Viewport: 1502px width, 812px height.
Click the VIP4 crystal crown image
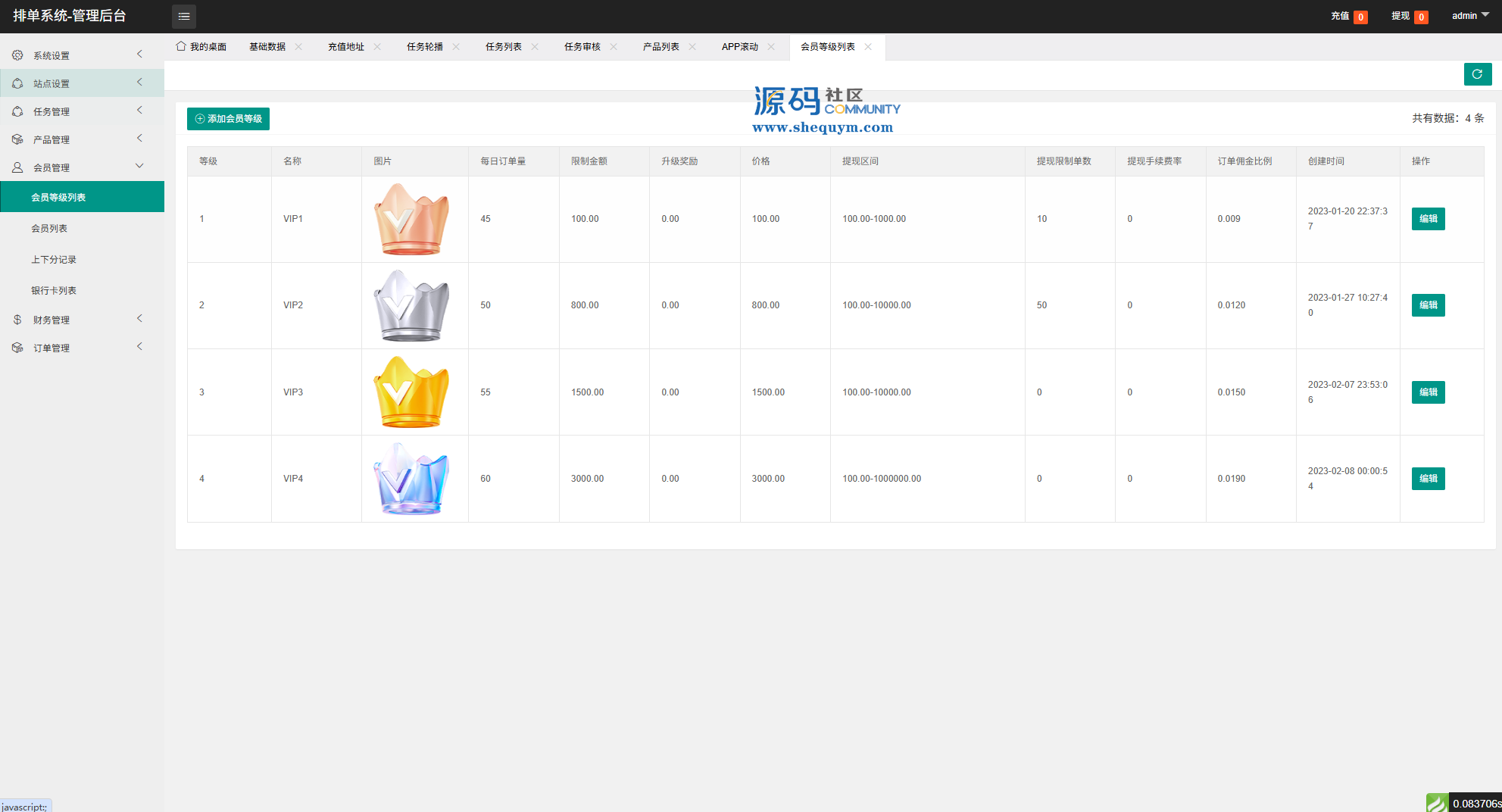pos(411,479)
